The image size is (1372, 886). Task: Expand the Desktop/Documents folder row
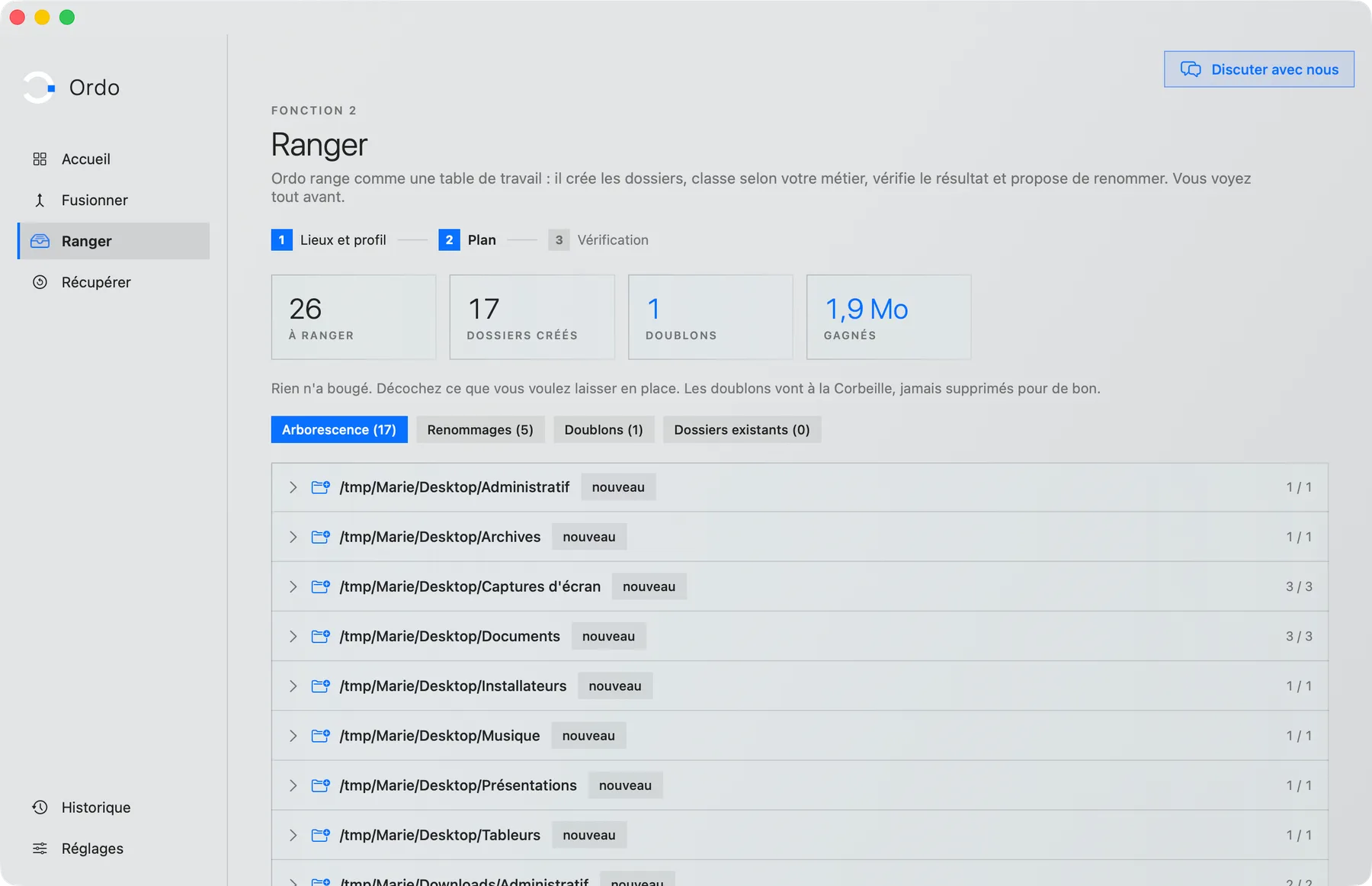tap(293, 636)
